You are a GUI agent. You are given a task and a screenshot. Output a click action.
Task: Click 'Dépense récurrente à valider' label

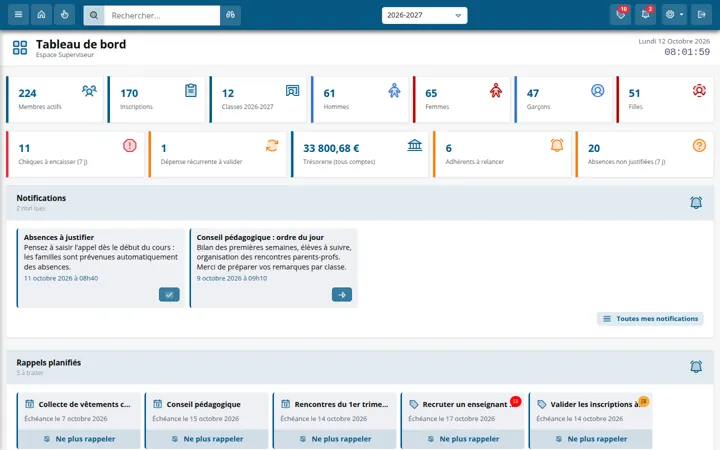coord(201,162)
